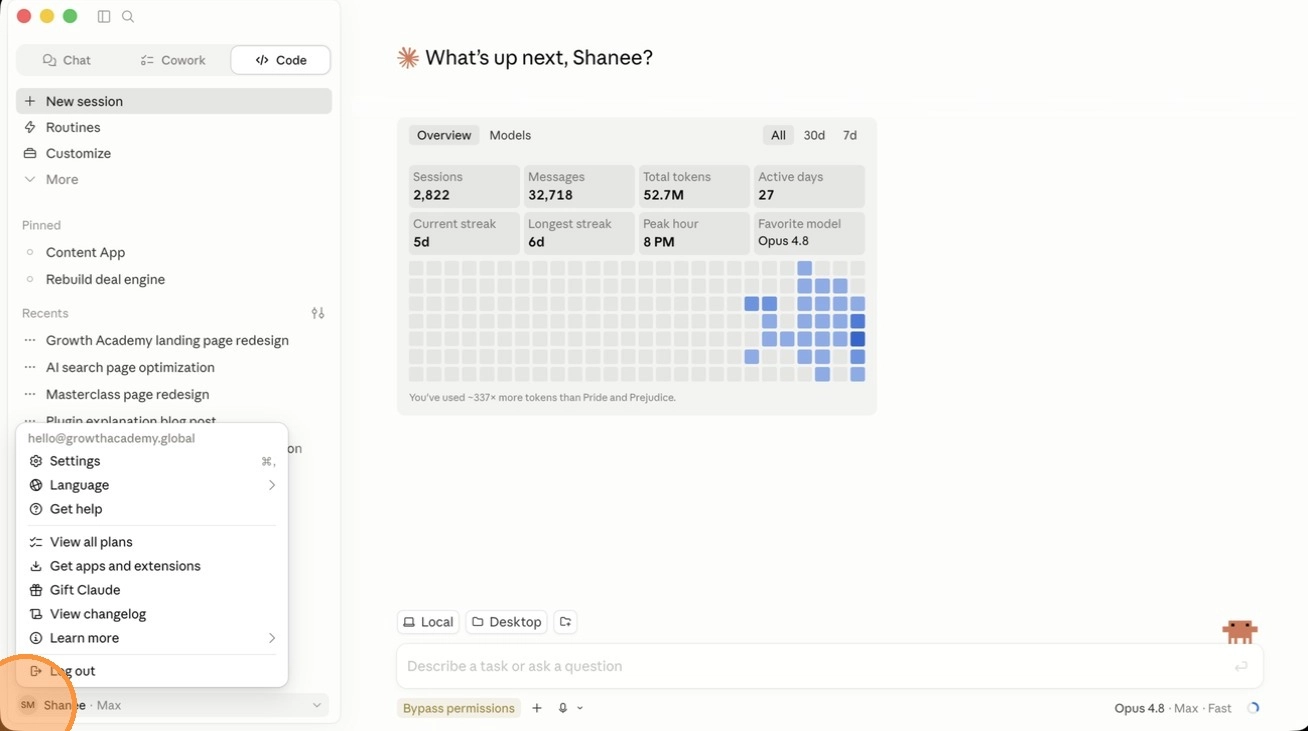Open View changelog entry

tap(152, 614)
